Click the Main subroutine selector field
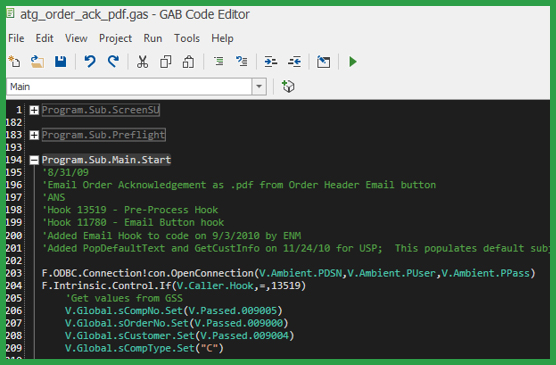 (129, 87)
